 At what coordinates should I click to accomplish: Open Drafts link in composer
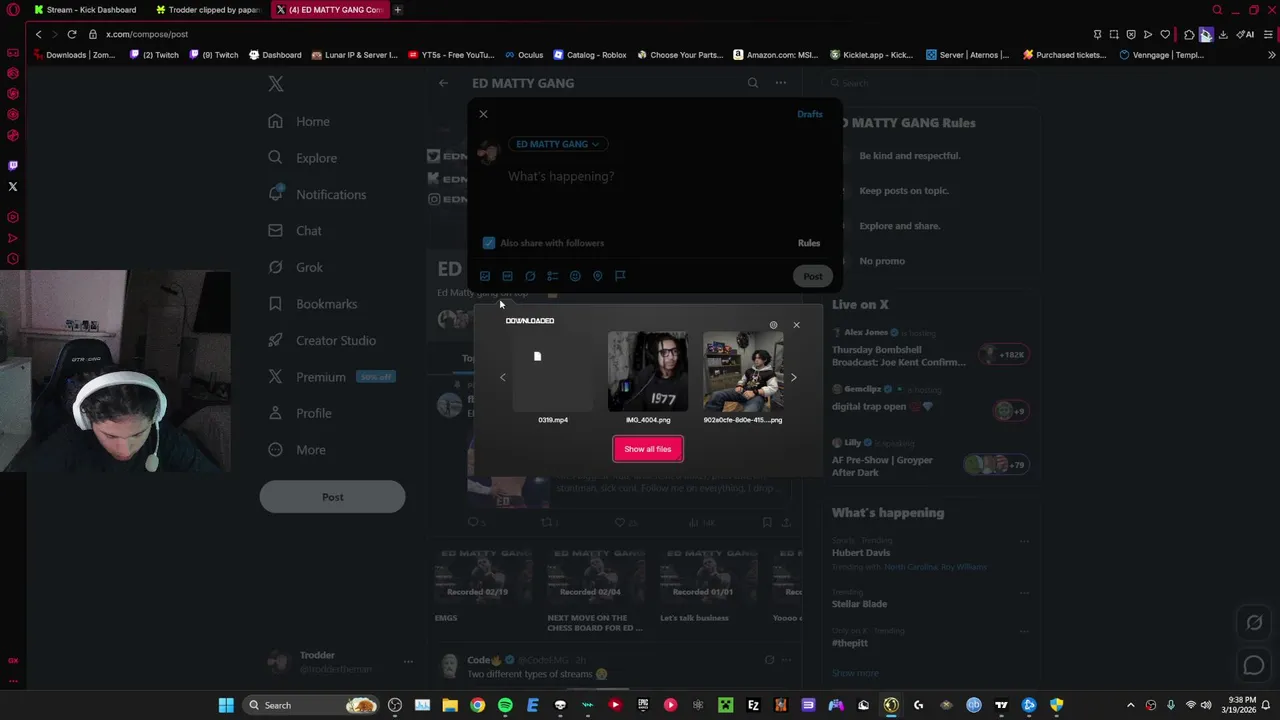pyautogui.click(x=810, y=114)
